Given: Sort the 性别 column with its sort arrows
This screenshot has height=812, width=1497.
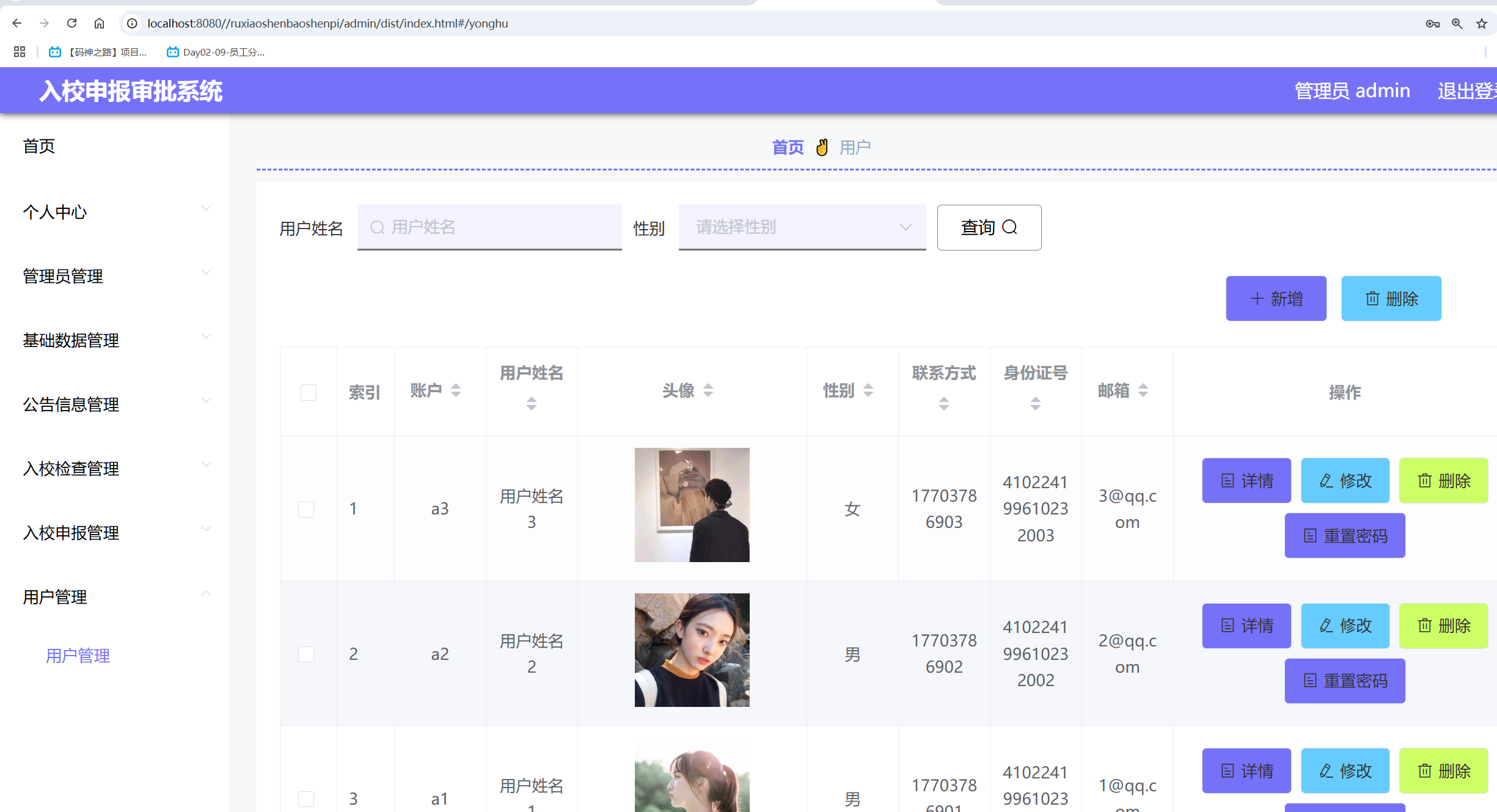Looking at the screenshot, I should 868,390.
